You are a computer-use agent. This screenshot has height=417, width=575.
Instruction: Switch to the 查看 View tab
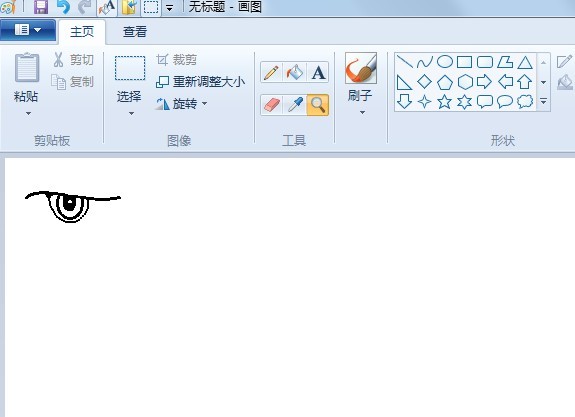(135, 32)
